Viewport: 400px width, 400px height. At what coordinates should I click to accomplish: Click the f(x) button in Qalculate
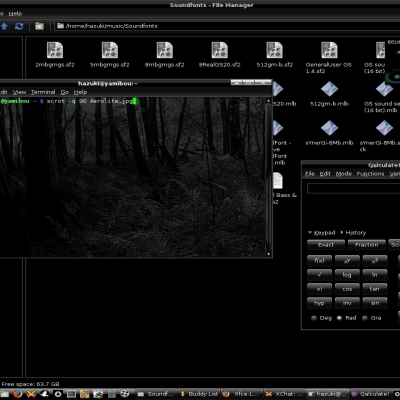319,261
